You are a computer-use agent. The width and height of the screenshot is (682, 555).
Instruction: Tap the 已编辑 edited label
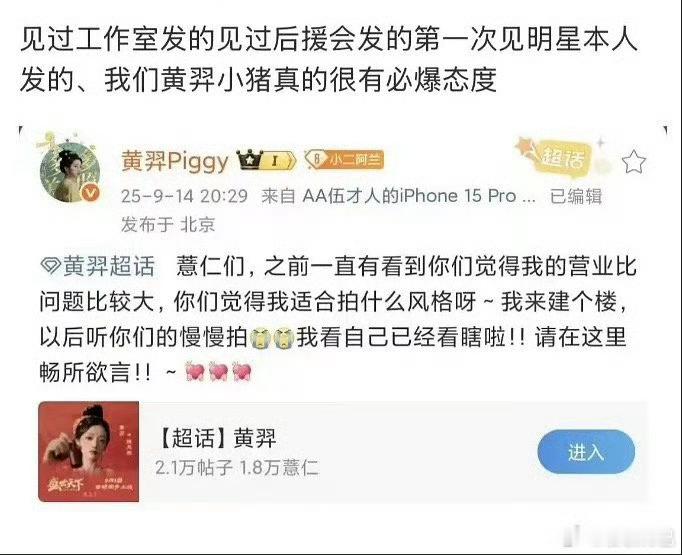576,196
